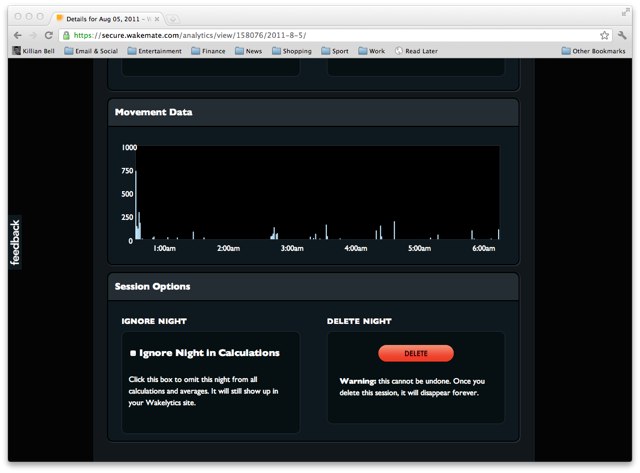The width and height of the screenshot is (640, 473).
Task: Open the Shopping bookmarks folder
Action: point(292,51)
